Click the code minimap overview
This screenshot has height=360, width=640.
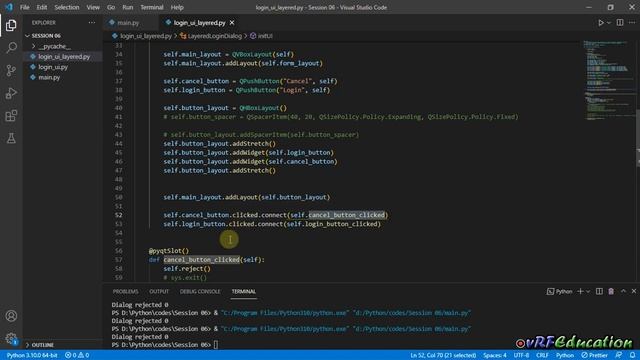point(607,80)
